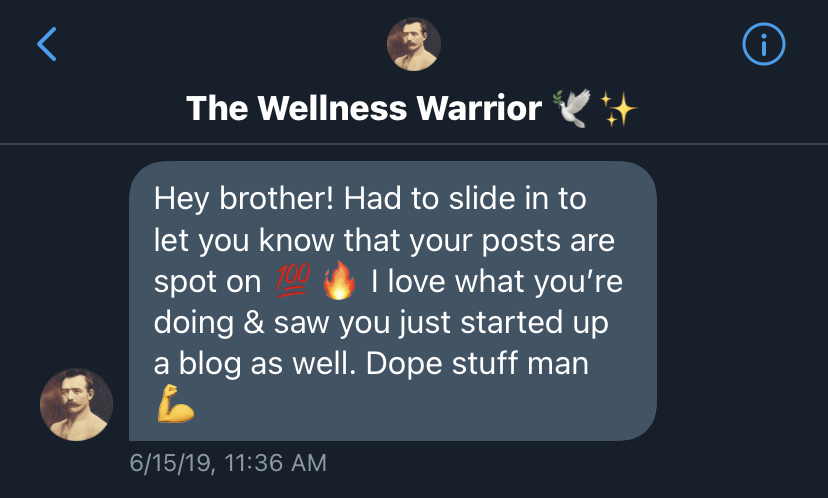828x498 pixels.
Task: Tap the divider line under the header
Action: pos(414,143)
